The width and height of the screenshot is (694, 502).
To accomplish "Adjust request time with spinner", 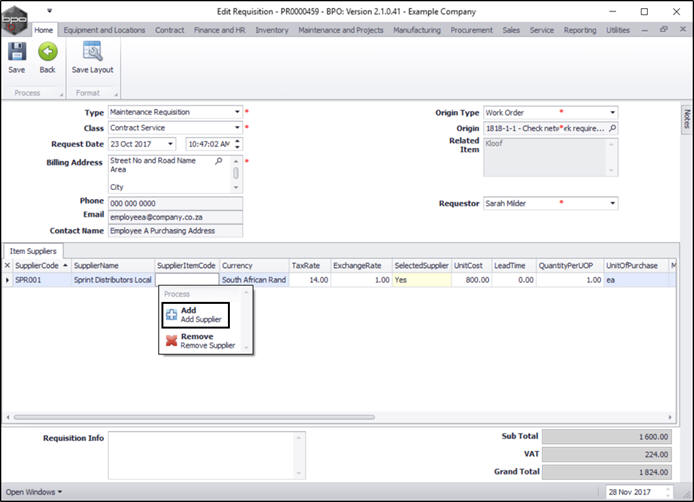I will 238,144.
